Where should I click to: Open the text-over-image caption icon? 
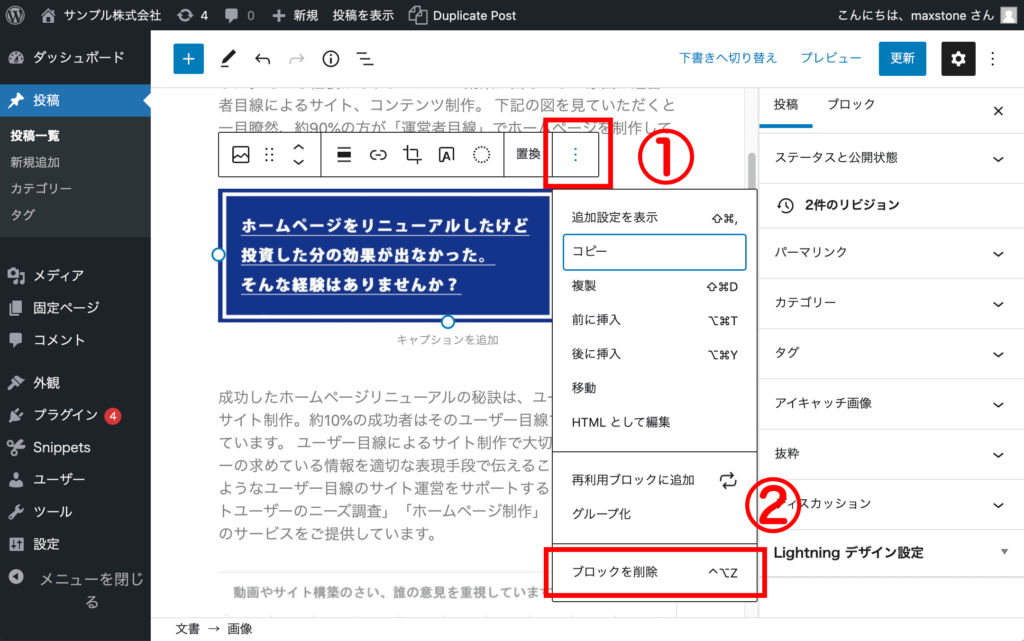coord(447,156)
